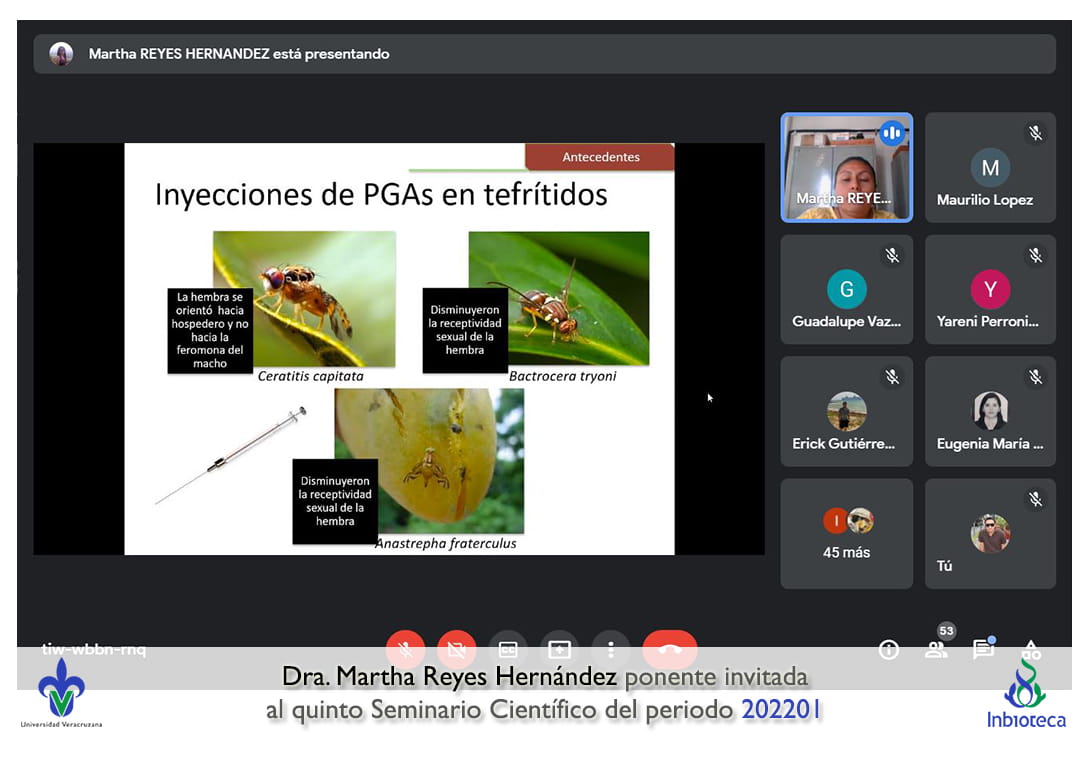Click the present screen icon
Viewport: 1090px width, 760px height.
pyautogui.click(x=559, y=649)
